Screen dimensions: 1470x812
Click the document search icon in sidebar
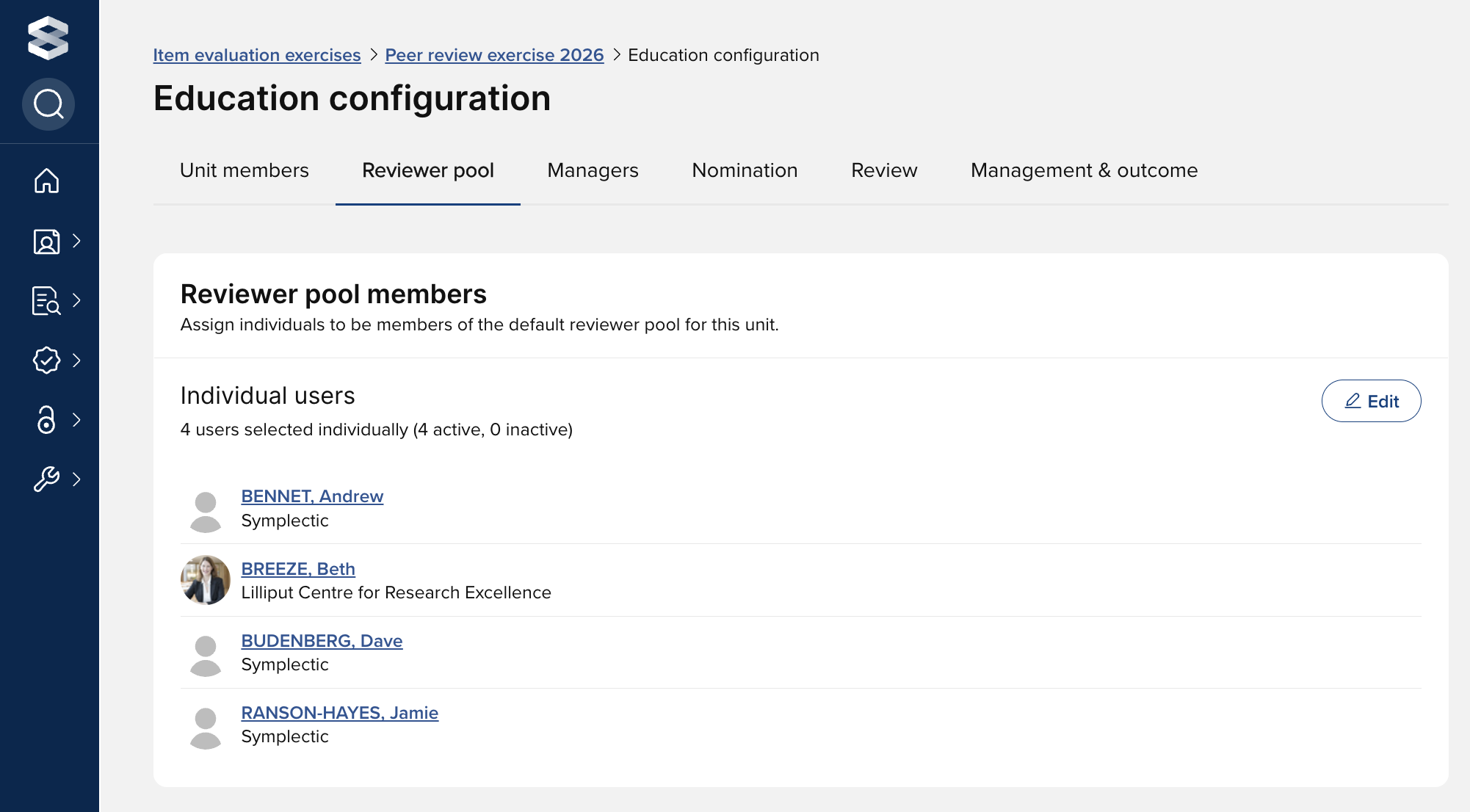coord(46,300)
